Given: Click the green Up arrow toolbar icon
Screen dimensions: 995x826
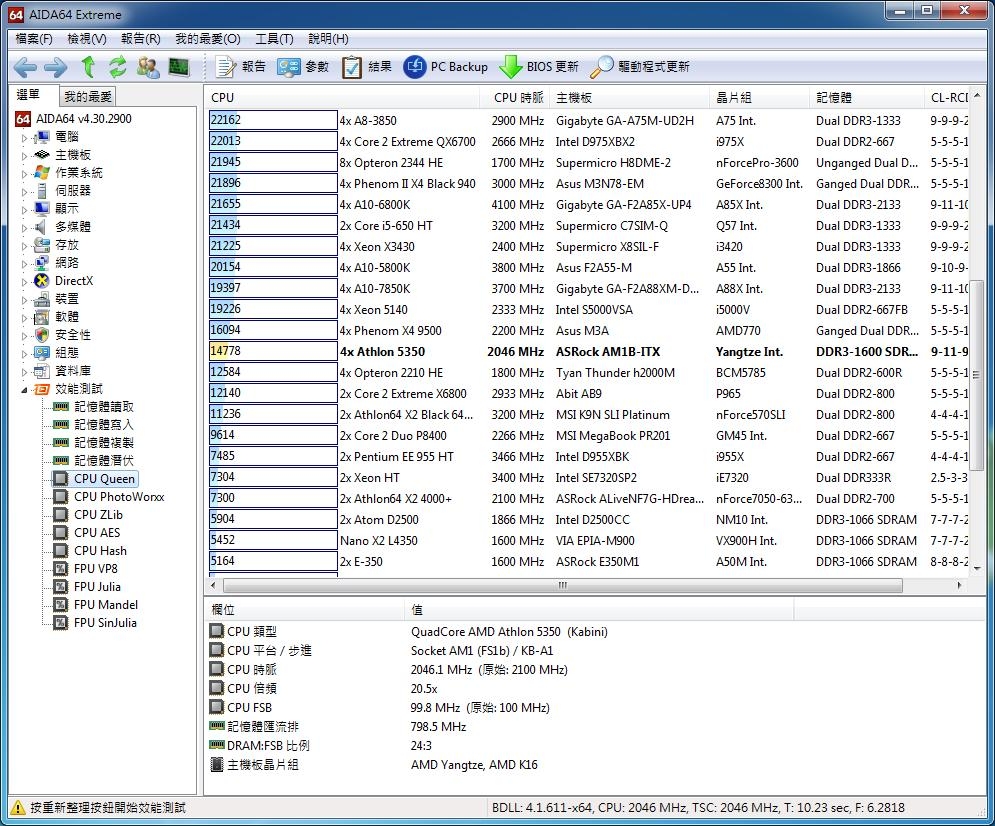Looking at the screenshot, I should 88,67.
